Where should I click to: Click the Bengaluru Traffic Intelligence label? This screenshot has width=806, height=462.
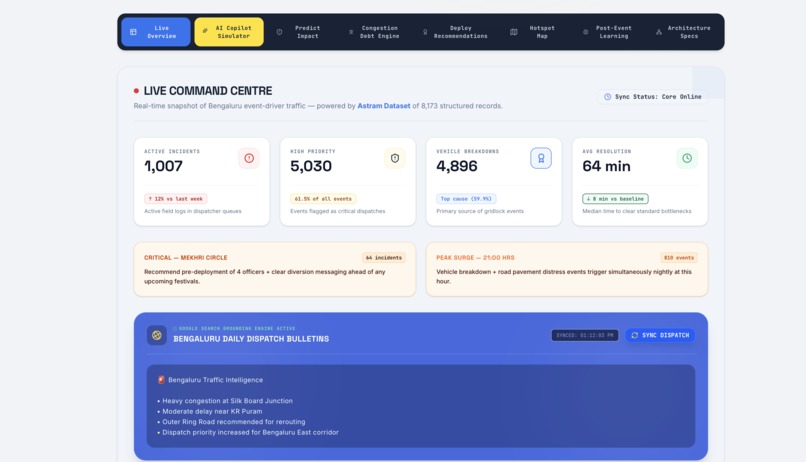click(215, 380)
